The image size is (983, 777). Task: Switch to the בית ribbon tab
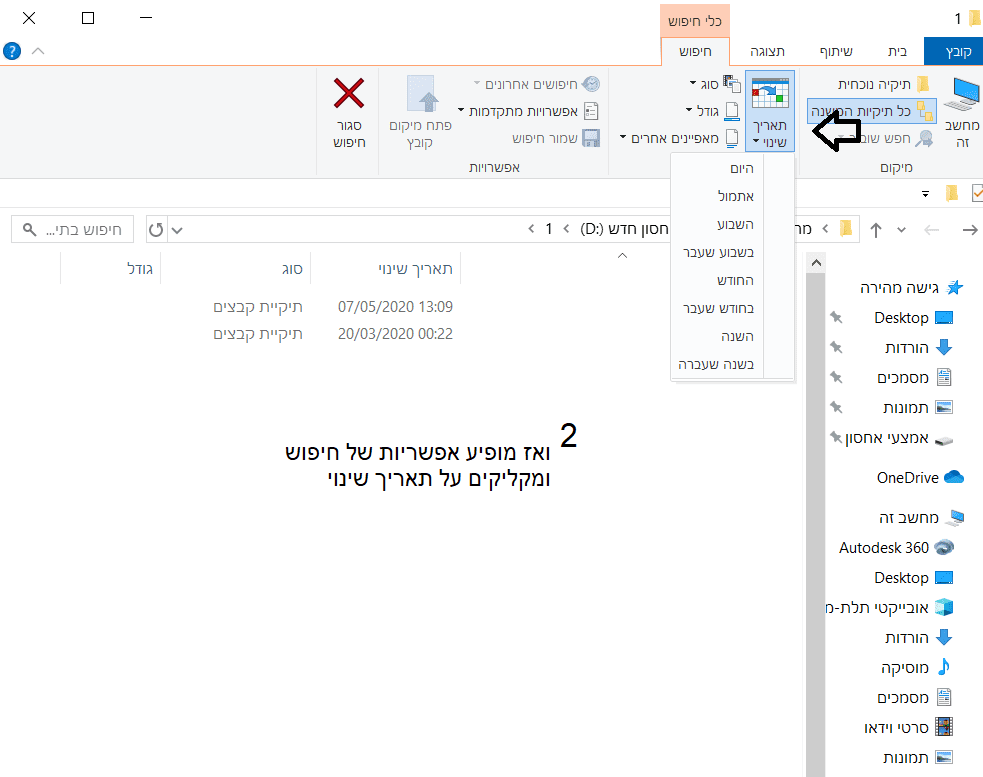(x=897, y=51)
